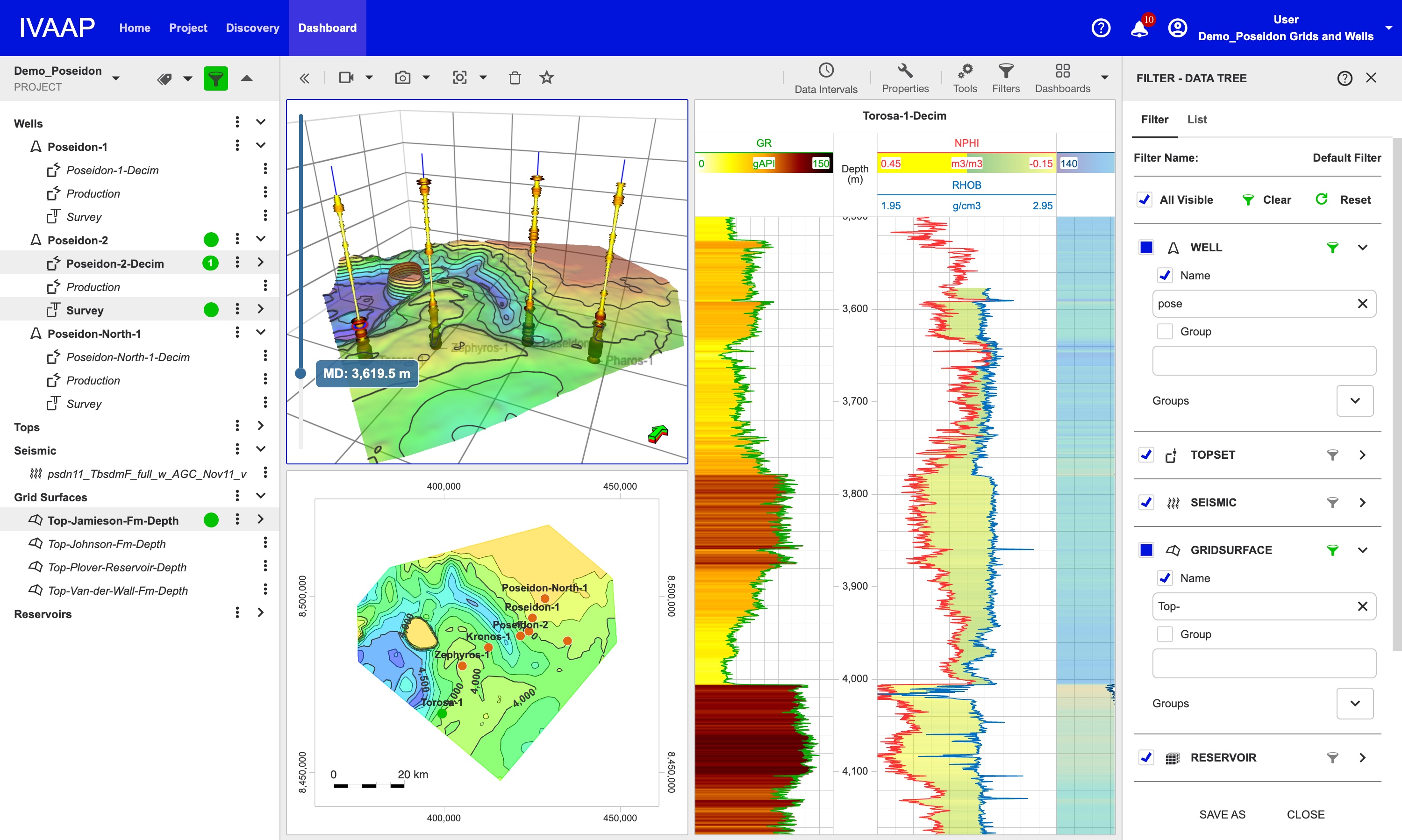This screenshot has height=840, width=1402.
Task: Toggle the WELL category checkbox
Action: pos(1146,247)
